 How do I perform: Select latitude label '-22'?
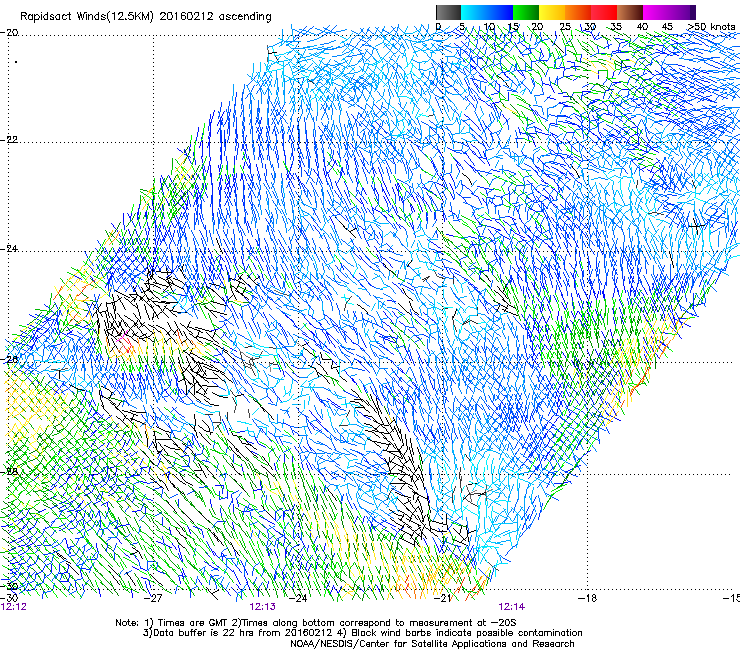[x=9, y=140]
